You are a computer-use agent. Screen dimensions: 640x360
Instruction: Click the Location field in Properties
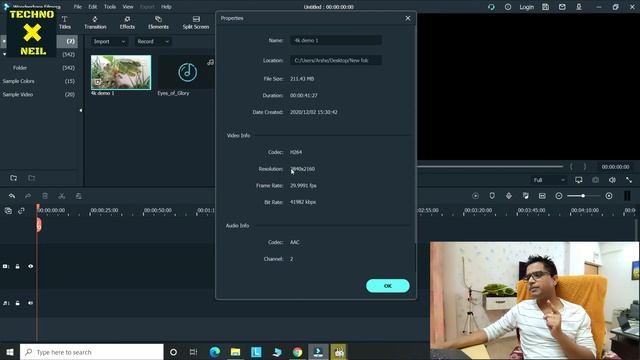click(336, 60)
